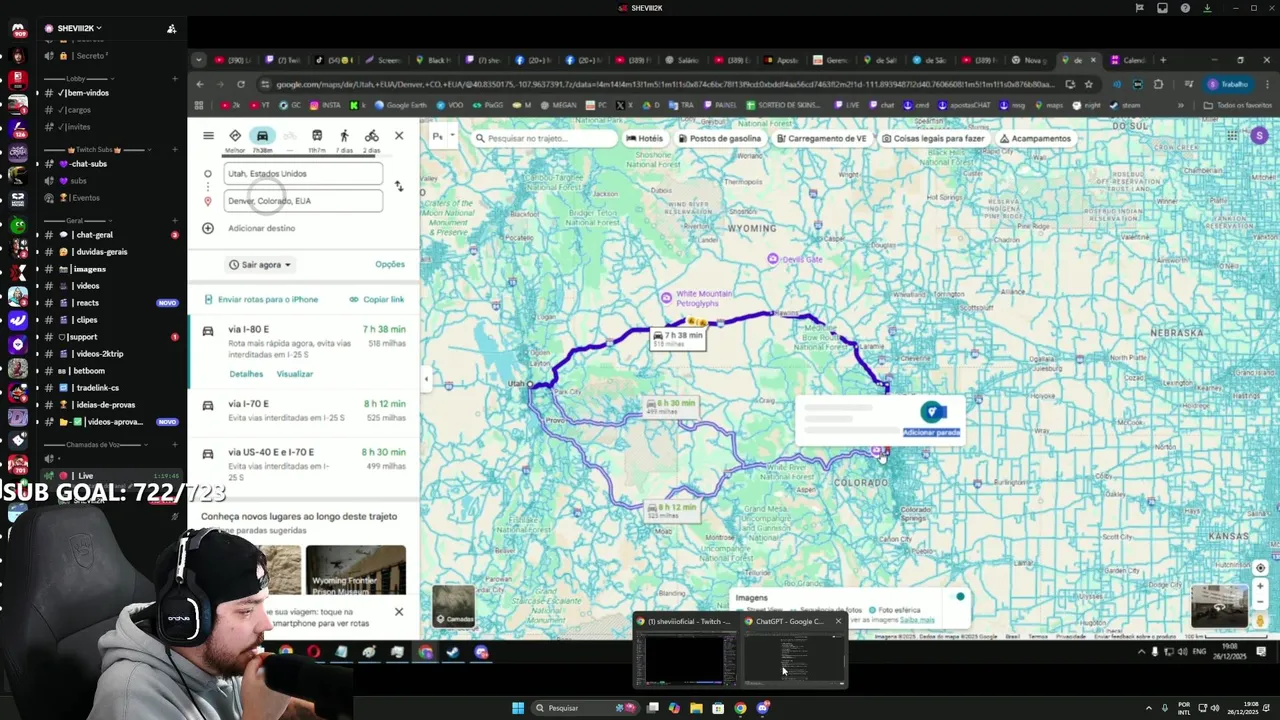
Task: Open a new Chrome tab
Action: pyautogui.click(x=1162, y=60)
